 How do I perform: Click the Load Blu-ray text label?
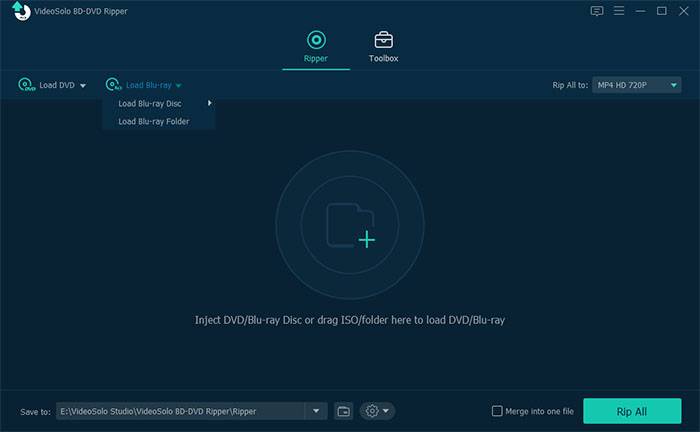pyautogui.click(x=148, y=86)
